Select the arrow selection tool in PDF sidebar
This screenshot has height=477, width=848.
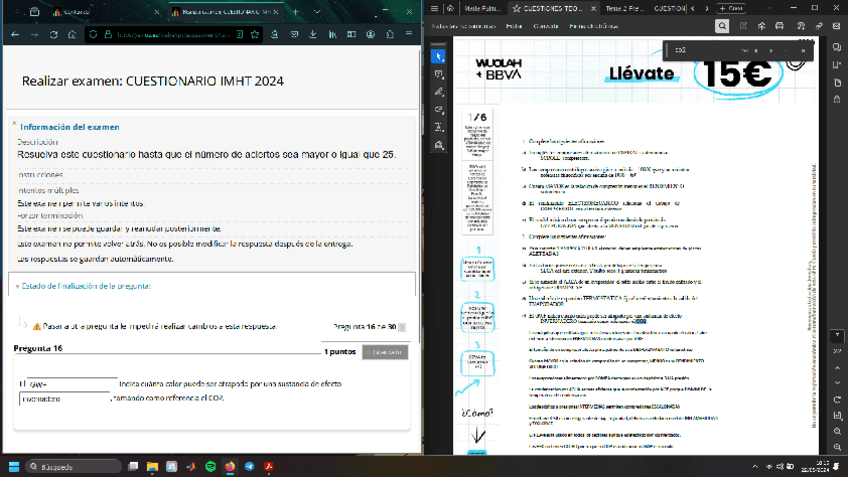[x=439, y=57]
